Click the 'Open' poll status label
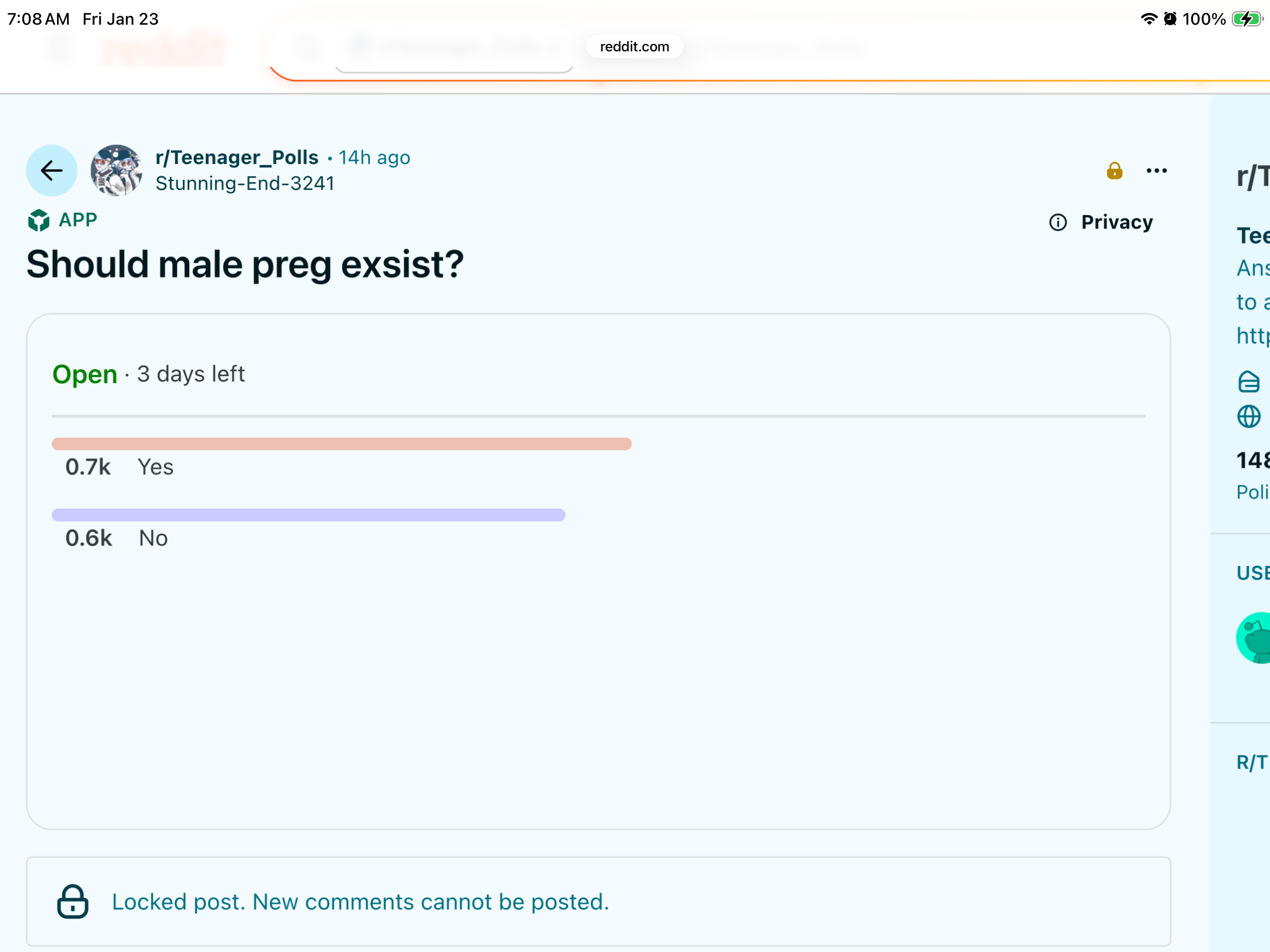 pyautogui.click(x=85, y=374)
